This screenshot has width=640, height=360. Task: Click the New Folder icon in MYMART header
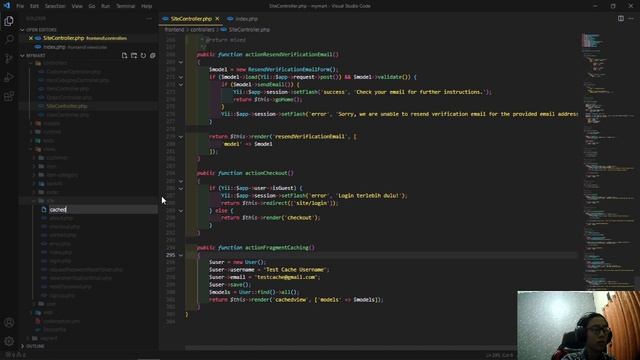[134, 56]
